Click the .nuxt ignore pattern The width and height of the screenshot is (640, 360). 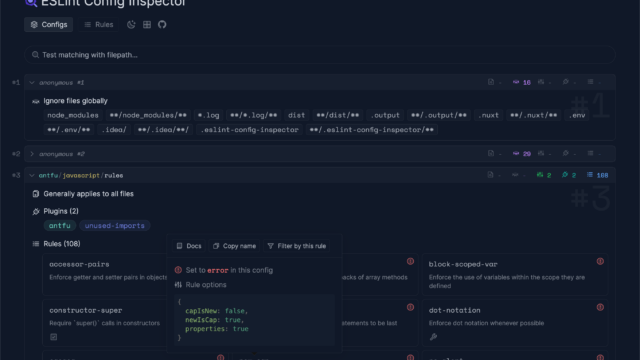coord(489,115)
